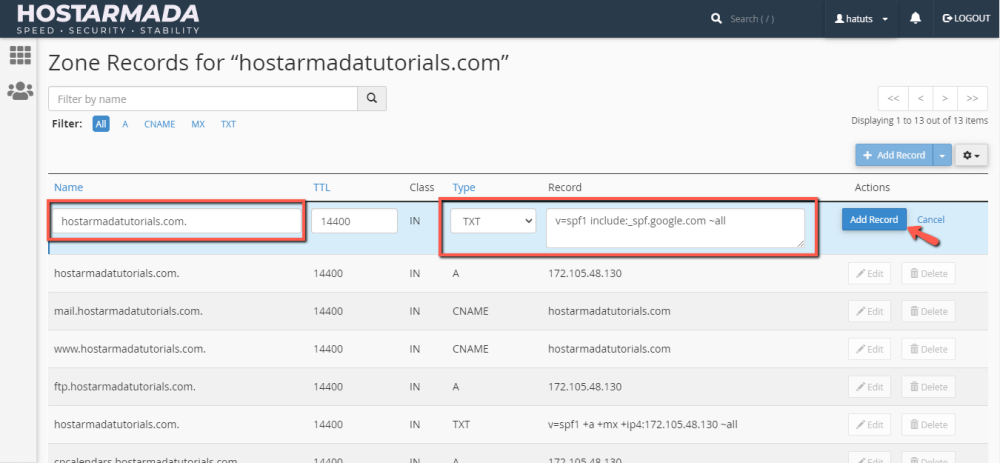Filter records by TXT type
1000x463 pixels.
click(x=228, y=124)
